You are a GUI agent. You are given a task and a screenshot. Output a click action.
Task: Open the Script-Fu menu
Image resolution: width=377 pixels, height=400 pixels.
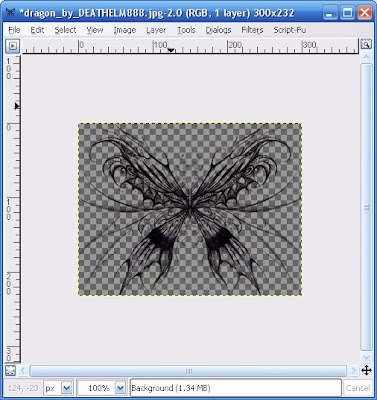pyautogui.click(x=290, y=30)
